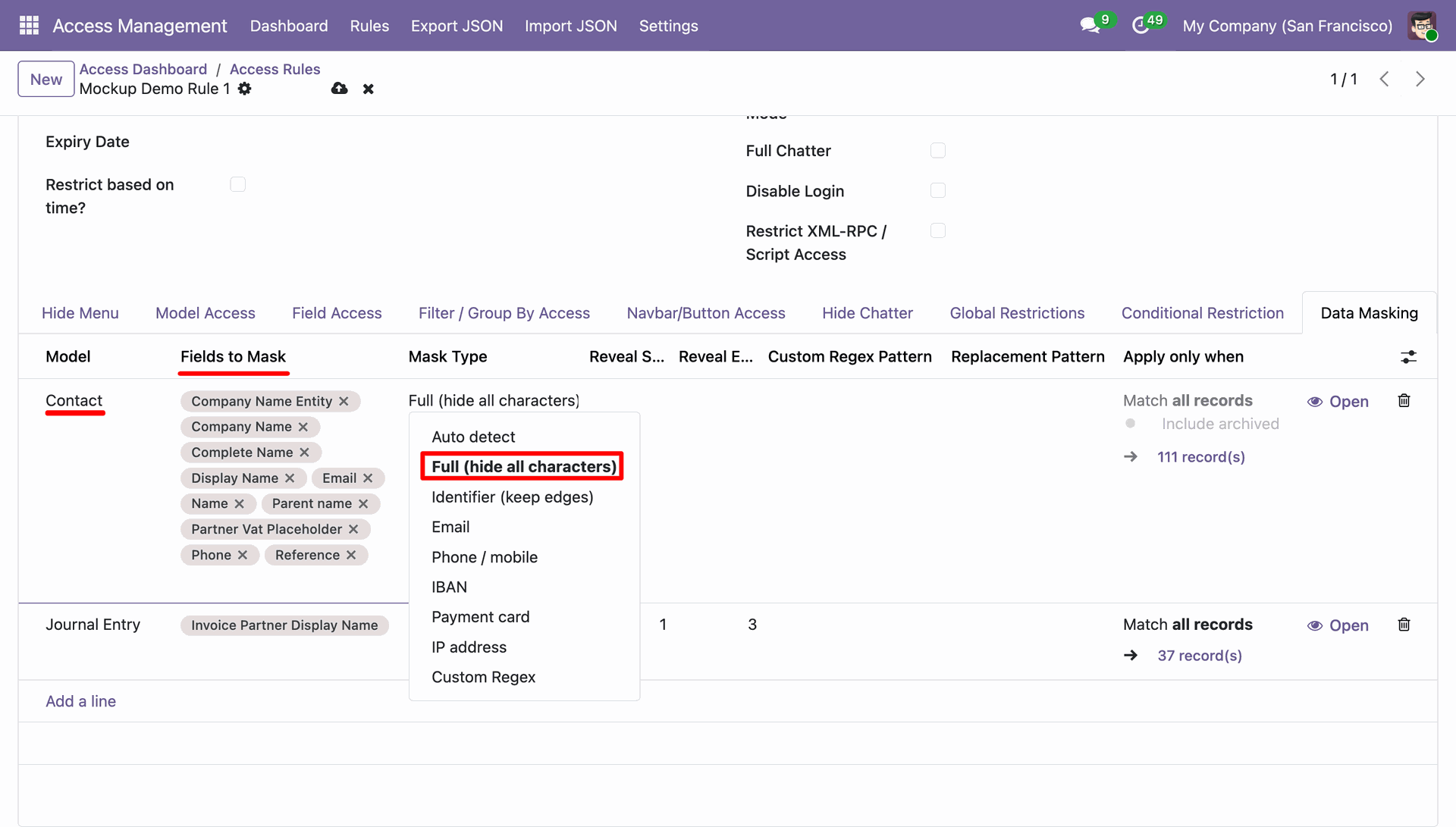
Task: Toggle the Full Chatter checkbox
Action: 938,151
